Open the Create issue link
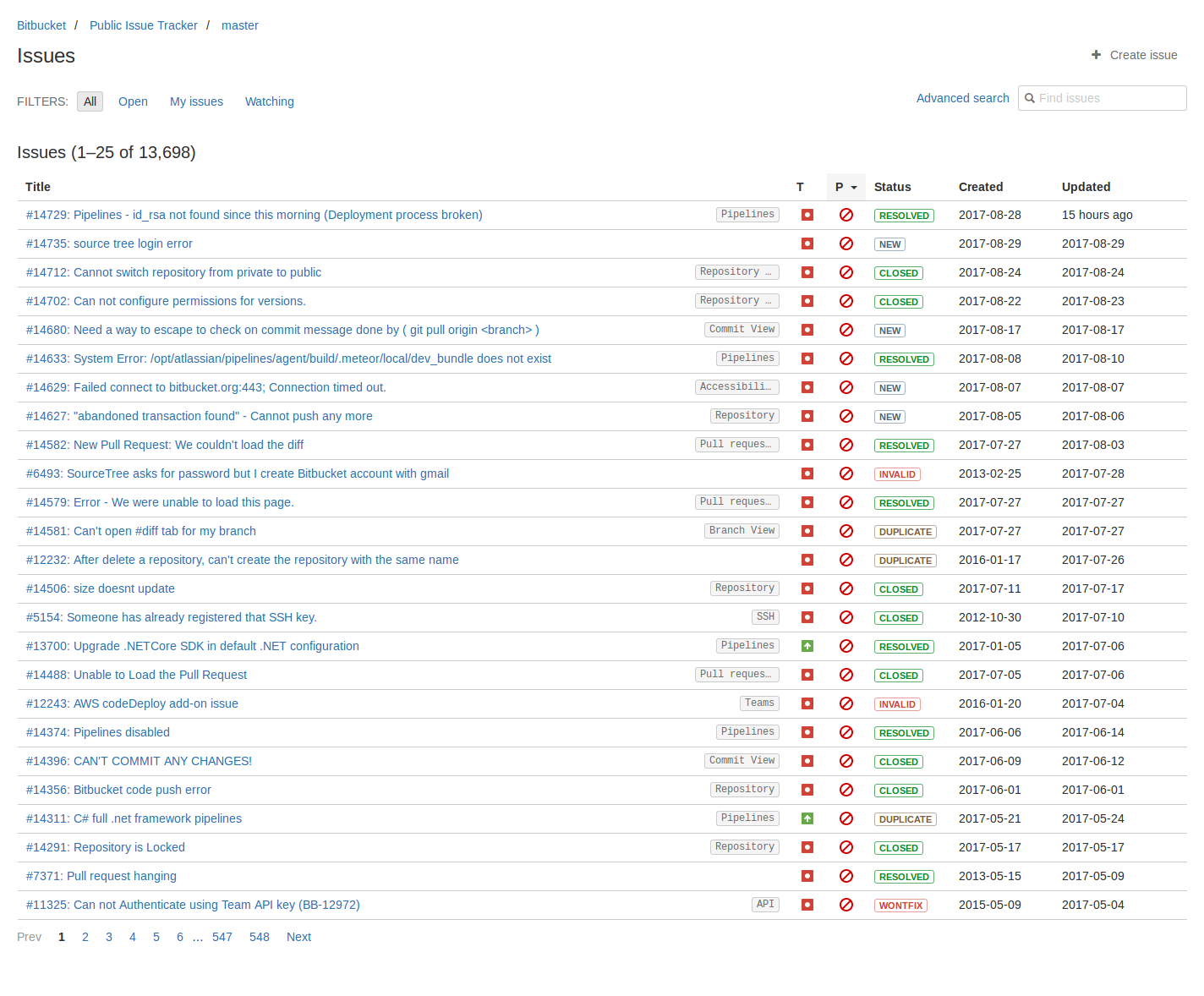1204x996 pixels. (1134, 55)
